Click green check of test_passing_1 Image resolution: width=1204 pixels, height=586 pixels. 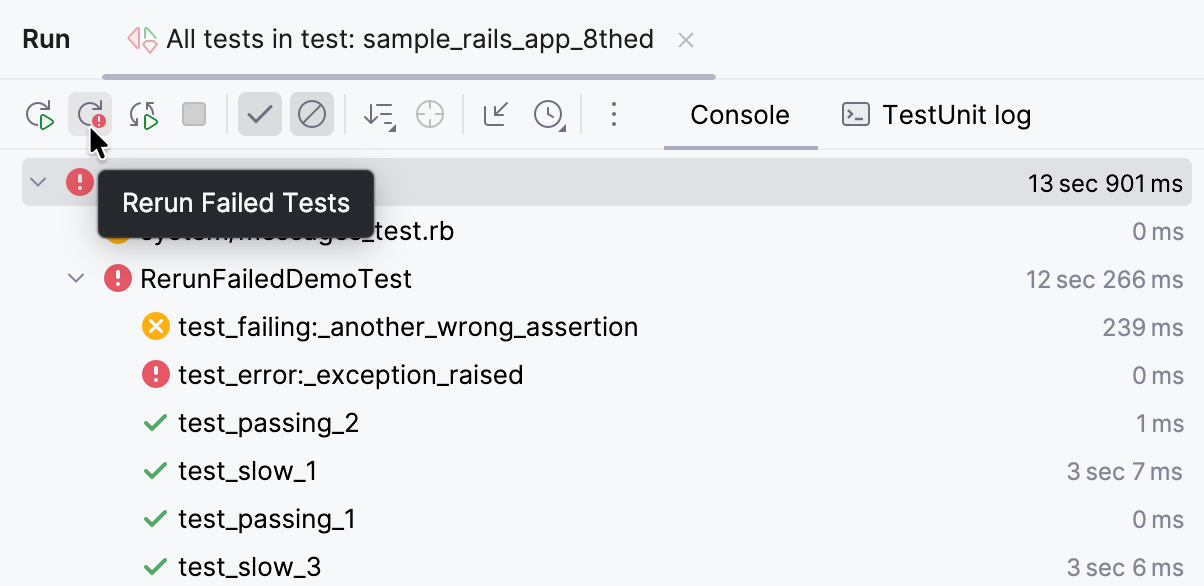[x=155, y=519]
